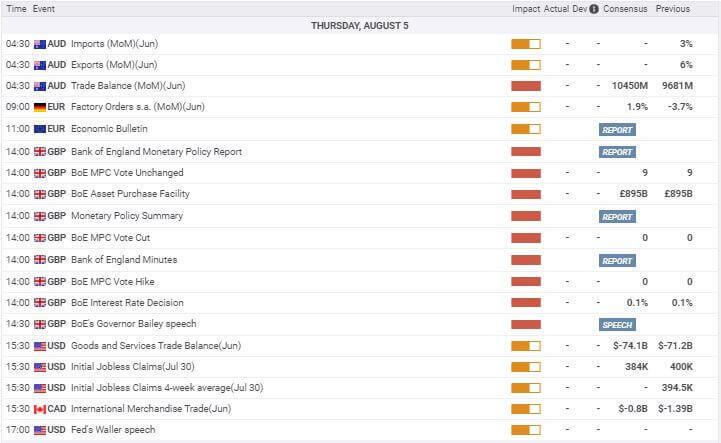The height and width of the screenshot is (443, 721).
Task: Click the US flag for Initial Jobless Claims(Jul 30)
Action: pyautogui.click(x=40, y=367)
